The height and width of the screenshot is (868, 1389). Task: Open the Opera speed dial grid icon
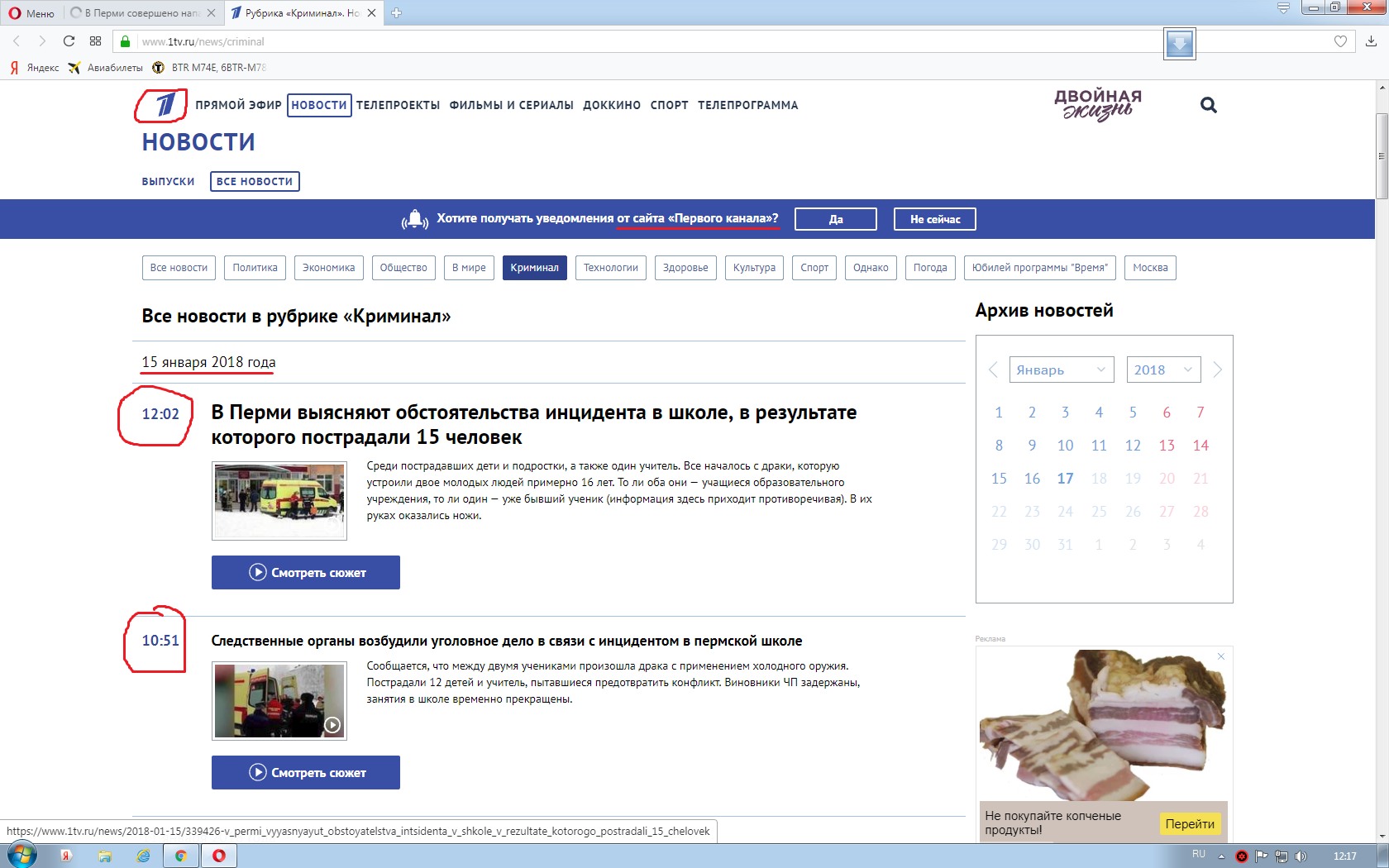[96, 41]
